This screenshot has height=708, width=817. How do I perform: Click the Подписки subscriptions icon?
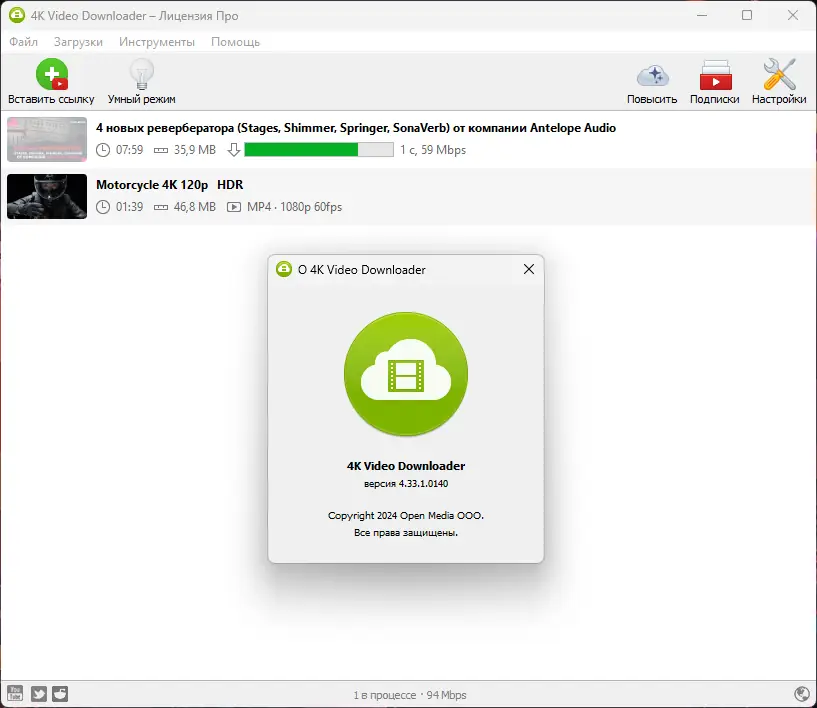[715, 74]
